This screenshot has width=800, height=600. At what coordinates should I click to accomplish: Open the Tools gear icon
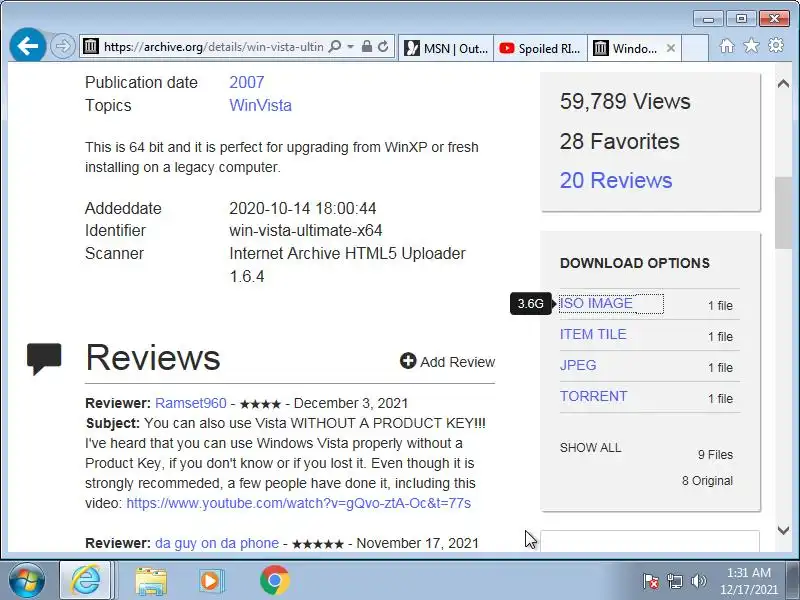coord(776,46)
